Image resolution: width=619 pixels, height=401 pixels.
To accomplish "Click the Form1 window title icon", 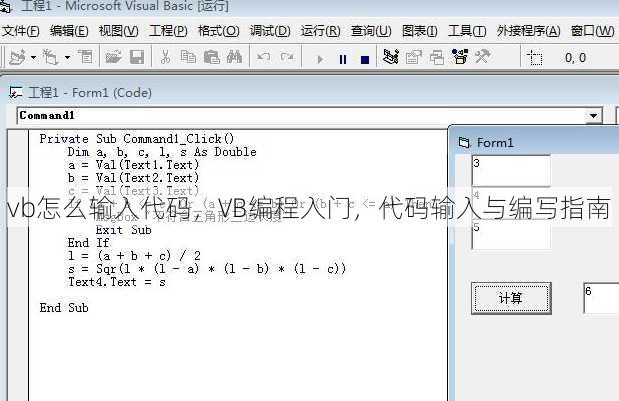I will pyautogui.click(x=464, y=142).
